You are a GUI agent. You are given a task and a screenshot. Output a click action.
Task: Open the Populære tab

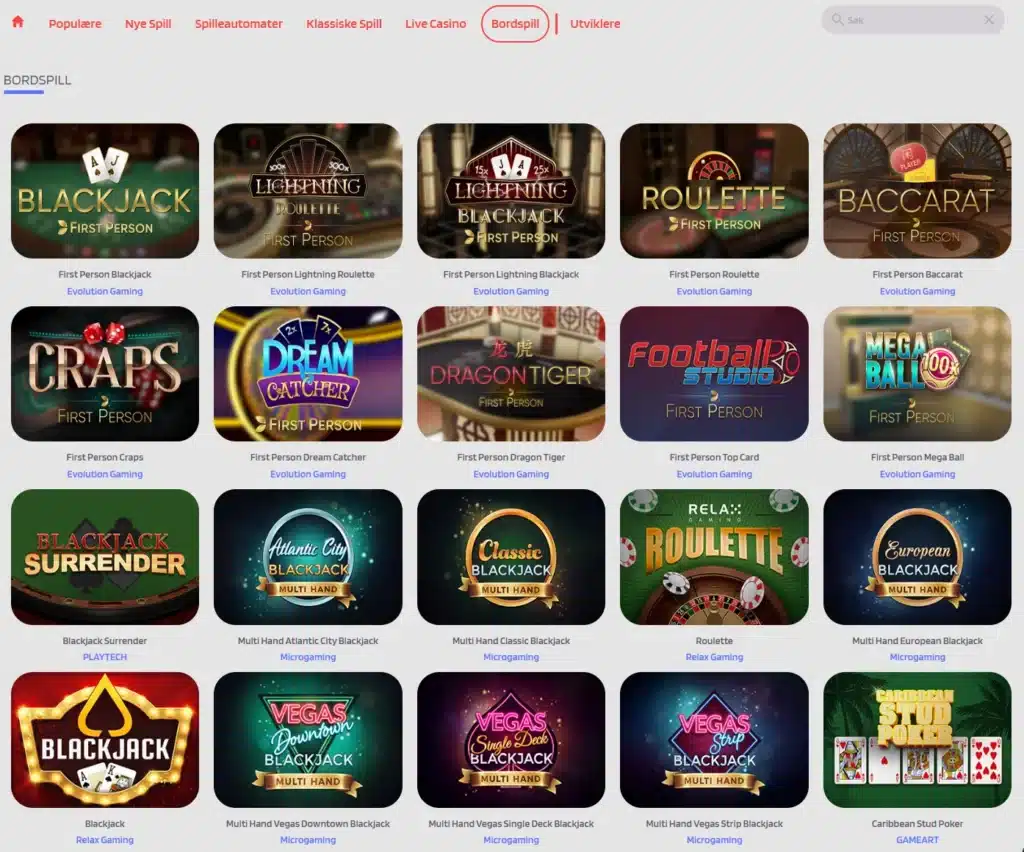coord(75,24)
